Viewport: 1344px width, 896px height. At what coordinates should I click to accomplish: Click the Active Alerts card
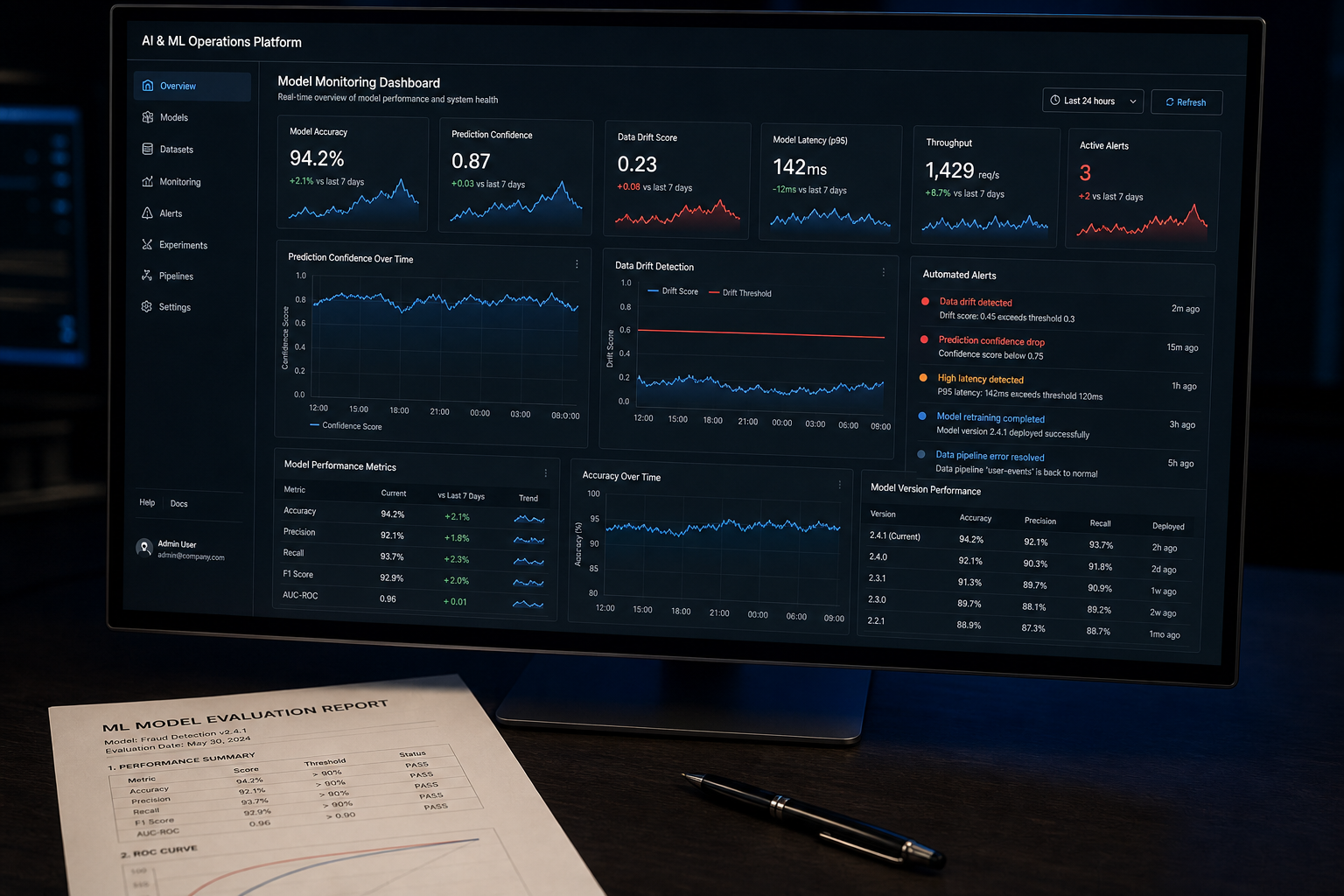1143,189
